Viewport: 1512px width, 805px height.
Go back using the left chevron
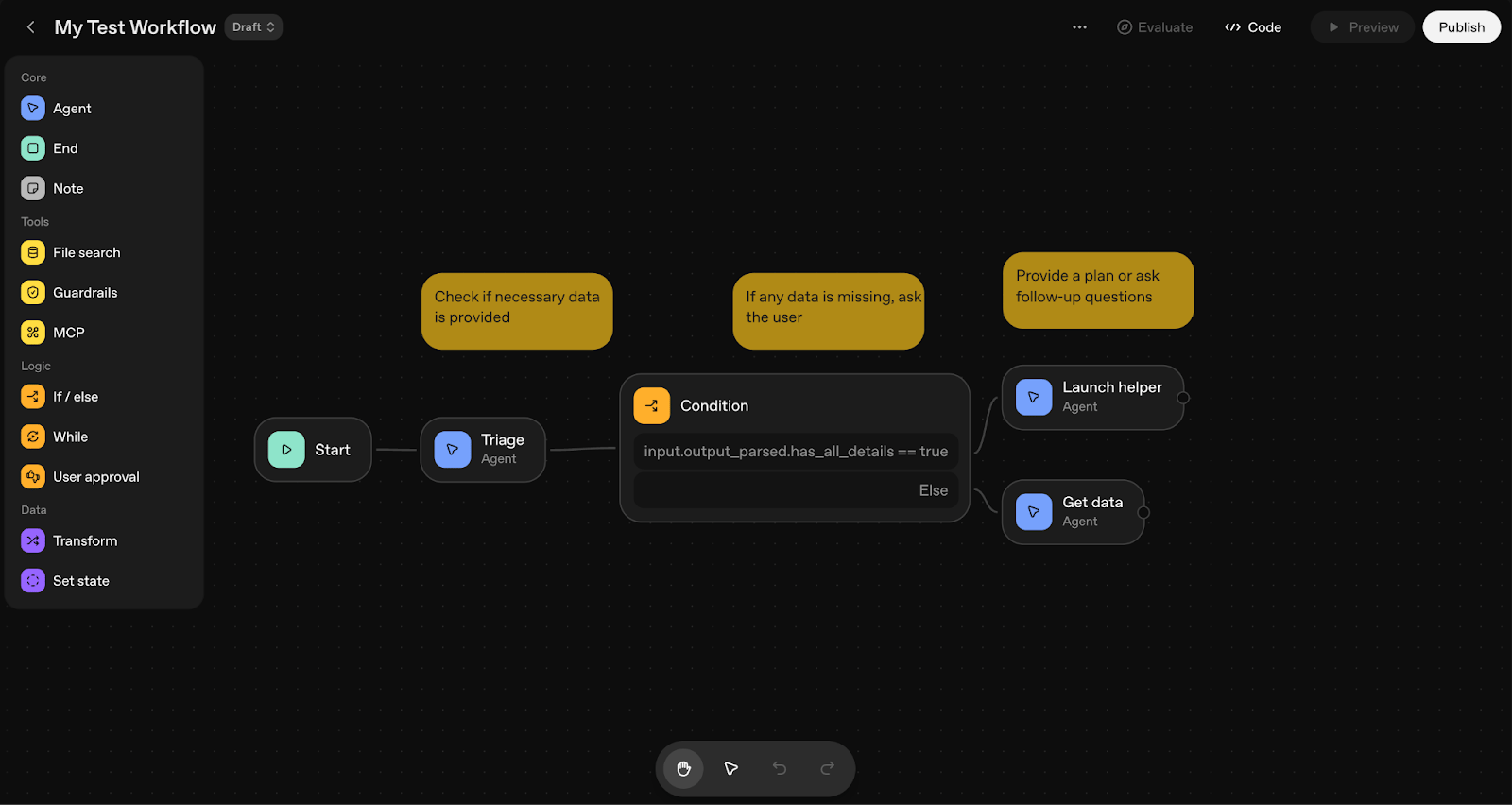pos(31,27)
